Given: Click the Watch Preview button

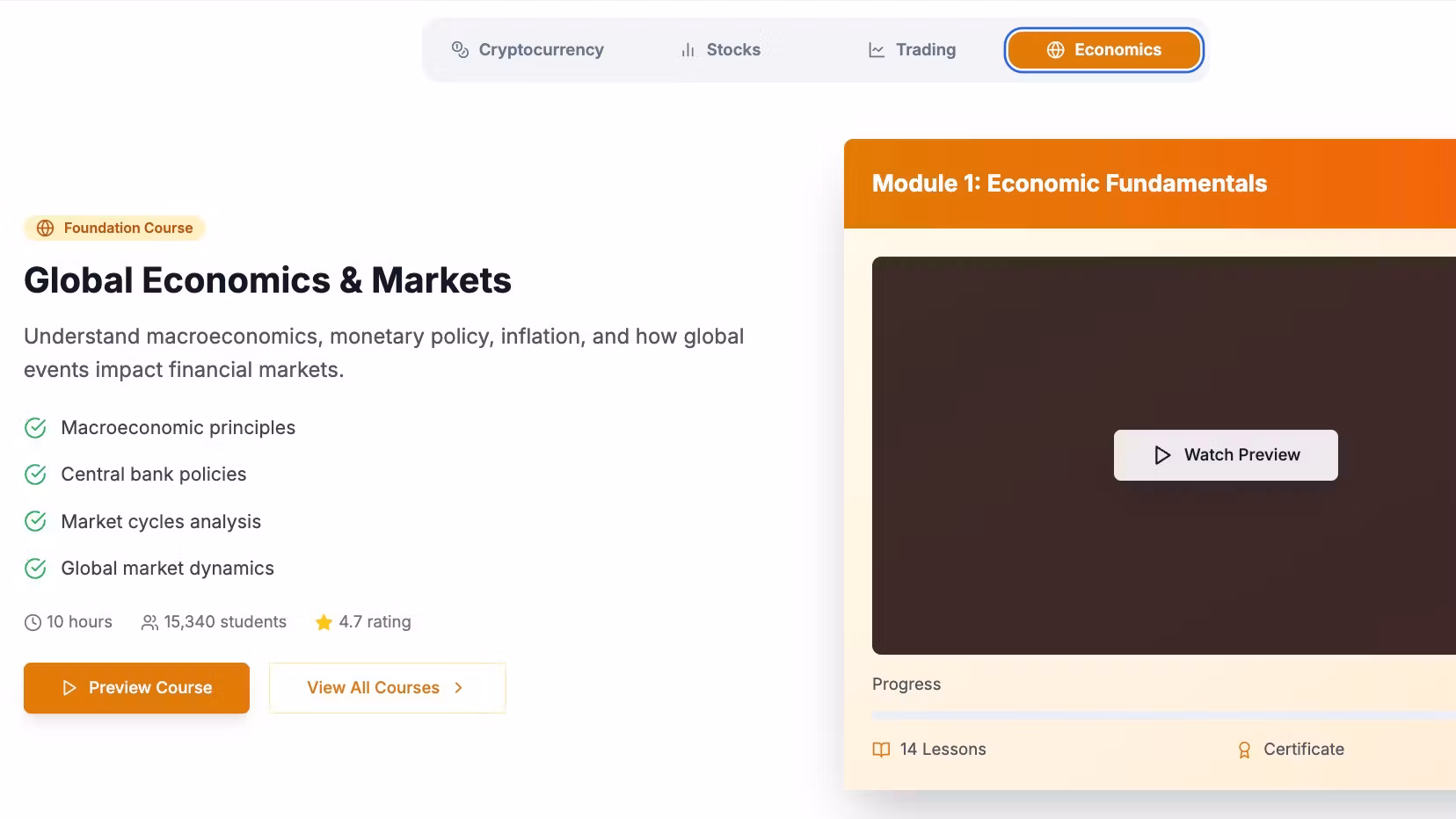Looking at the screenshot, I should [1226, 455].
